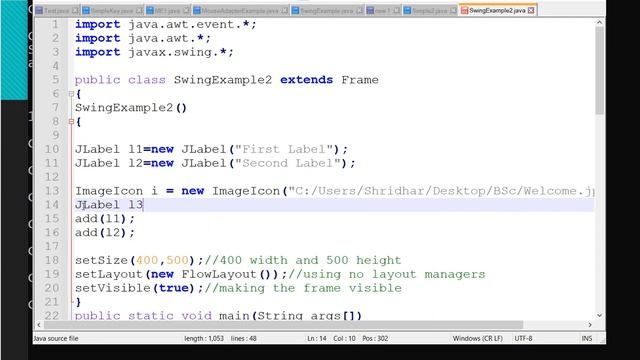Click the text 'SwingExample2()' on line 7
Image resolution: width=640 pixels, height=360 pixels.
[x=131, y=108]
